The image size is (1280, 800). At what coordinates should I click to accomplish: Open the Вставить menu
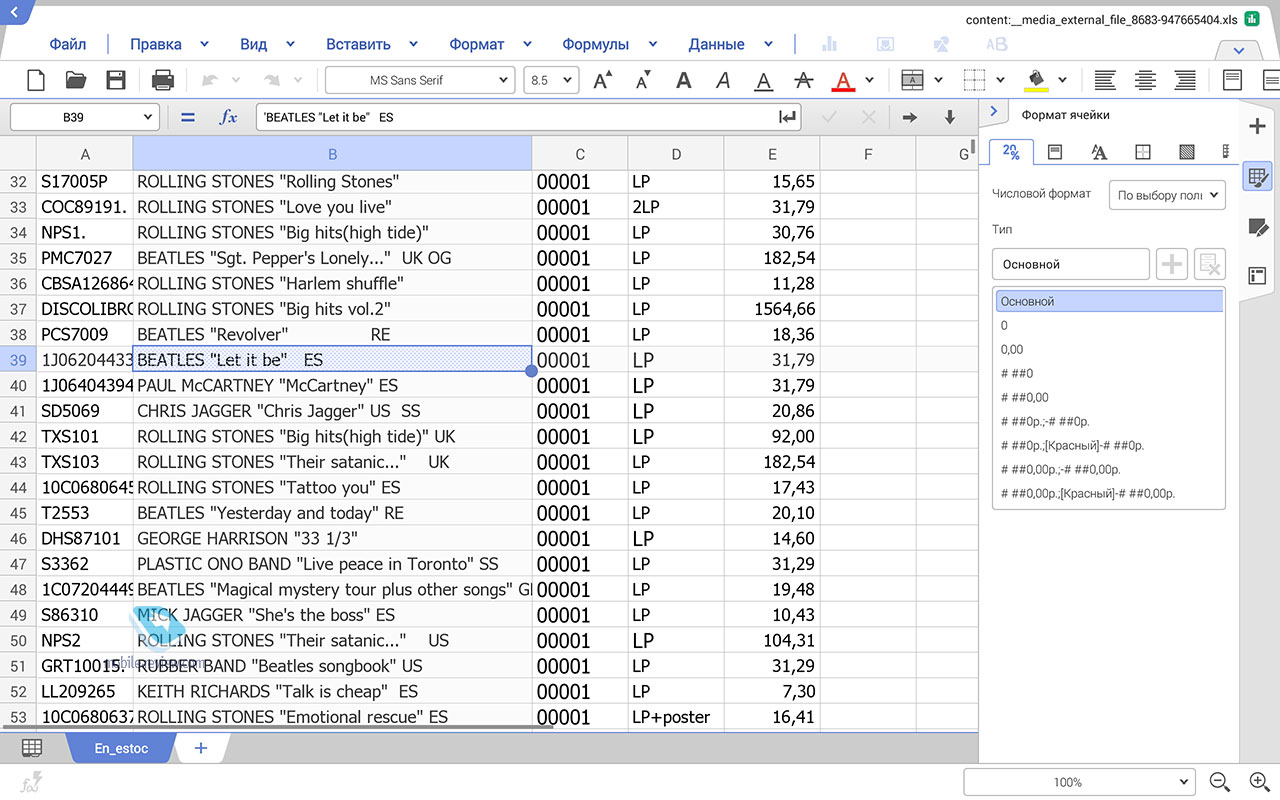pos(358,44)
